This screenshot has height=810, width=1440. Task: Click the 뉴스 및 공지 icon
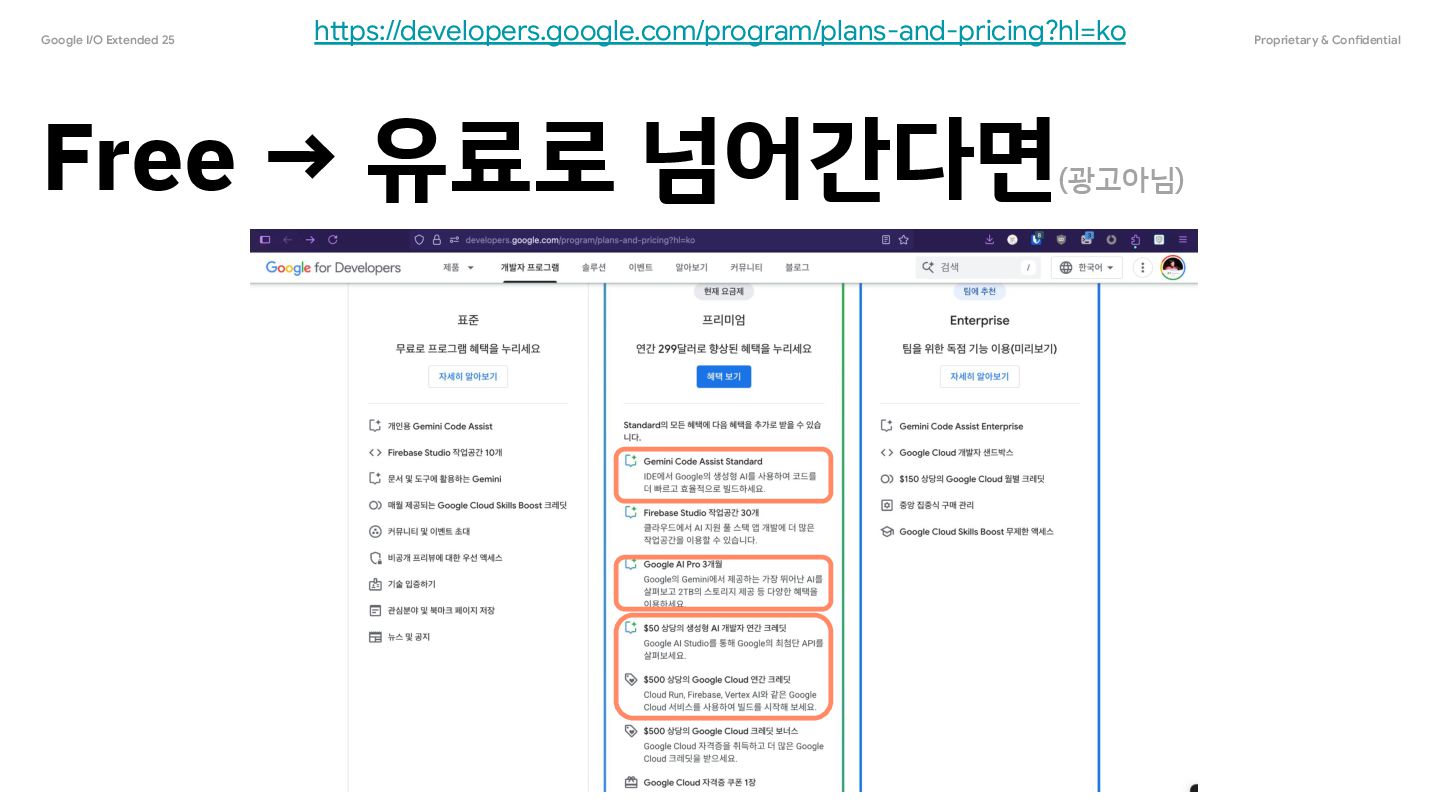pos(375,637)
